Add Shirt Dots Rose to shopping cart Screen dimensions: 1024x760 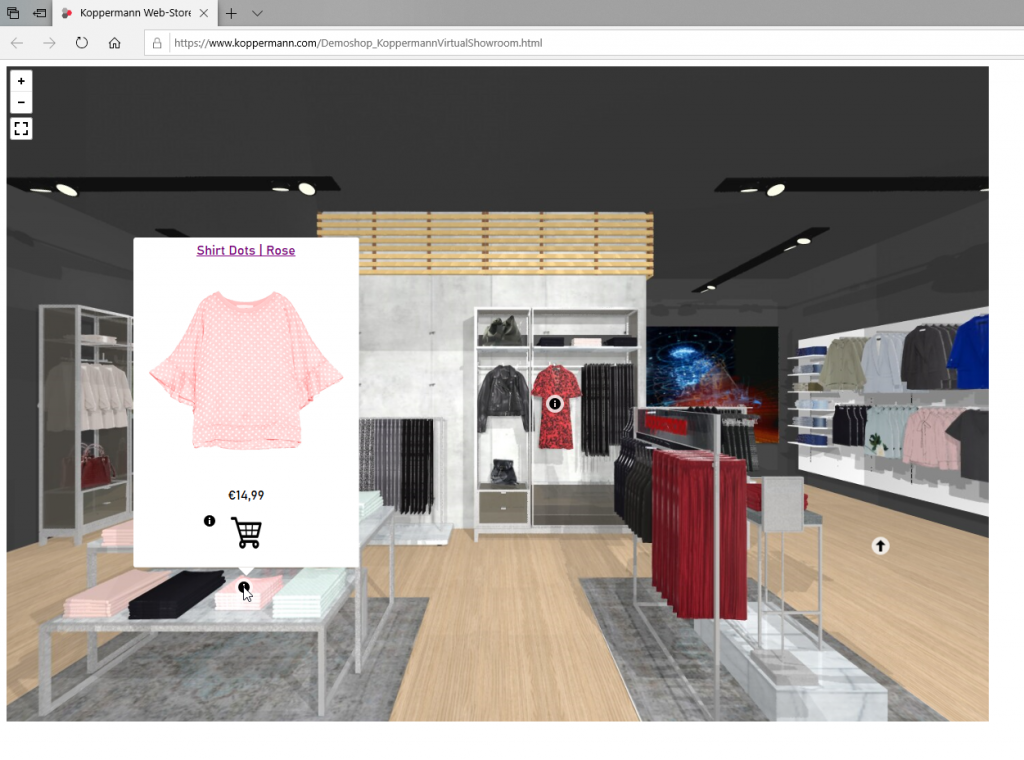pyautogui.click(x=246, y=532)
